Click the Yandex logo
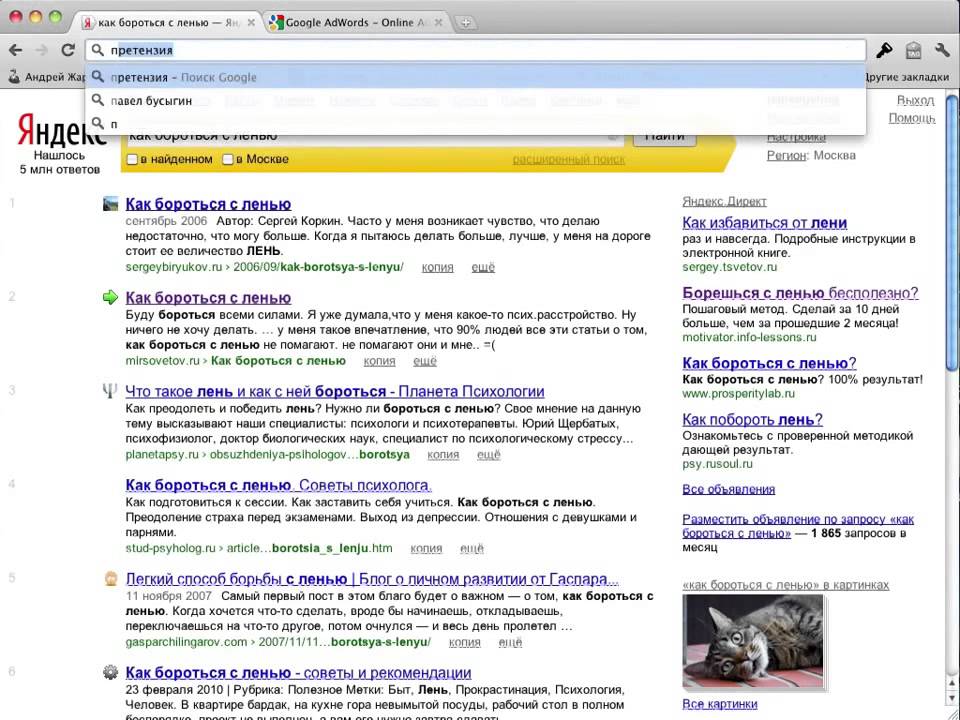This screenshot has height=720, width=960. click(61, 129)
